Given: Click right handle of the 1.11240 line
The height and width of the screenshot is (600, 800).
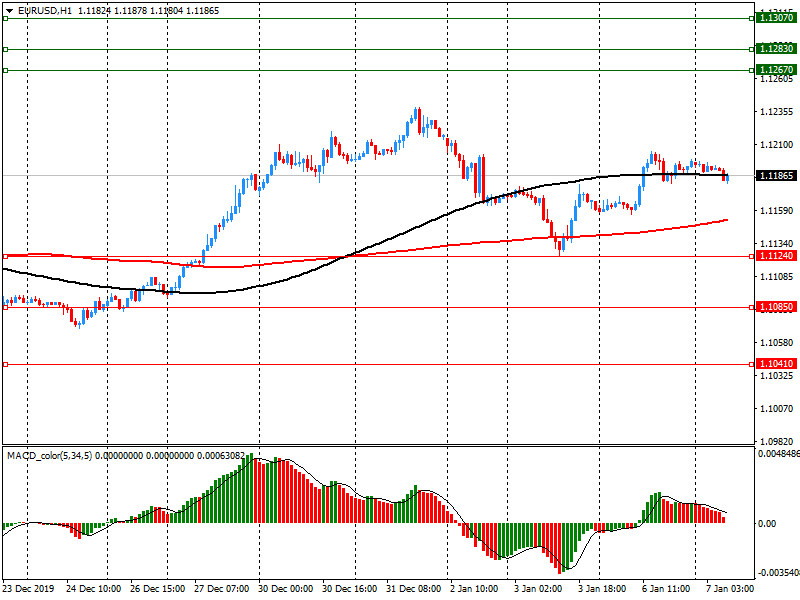Looking at the screenshot, I should click(752, 257).
